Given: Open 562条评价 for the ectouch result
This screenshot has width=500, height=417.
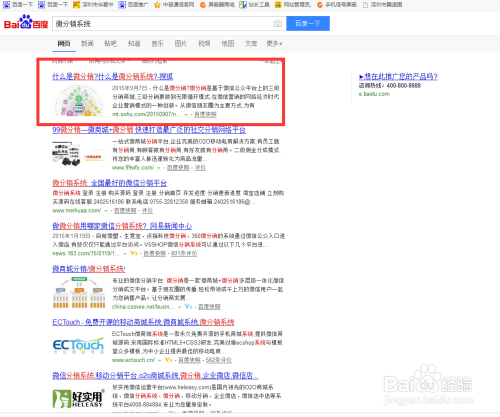Looking at the screenshot, I should coord(219,360).
